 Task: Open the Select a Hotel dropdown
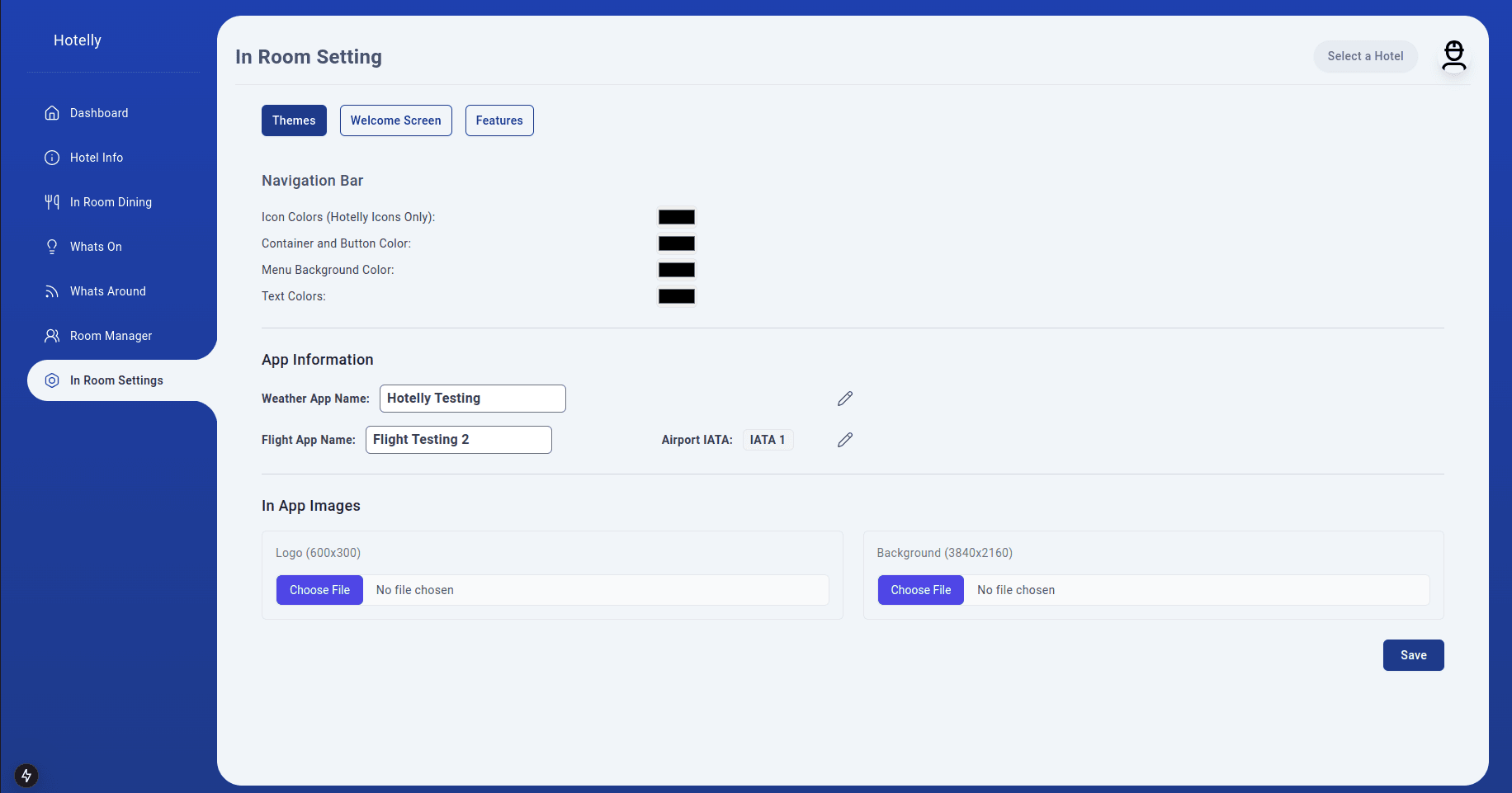tap(1365, 56)
